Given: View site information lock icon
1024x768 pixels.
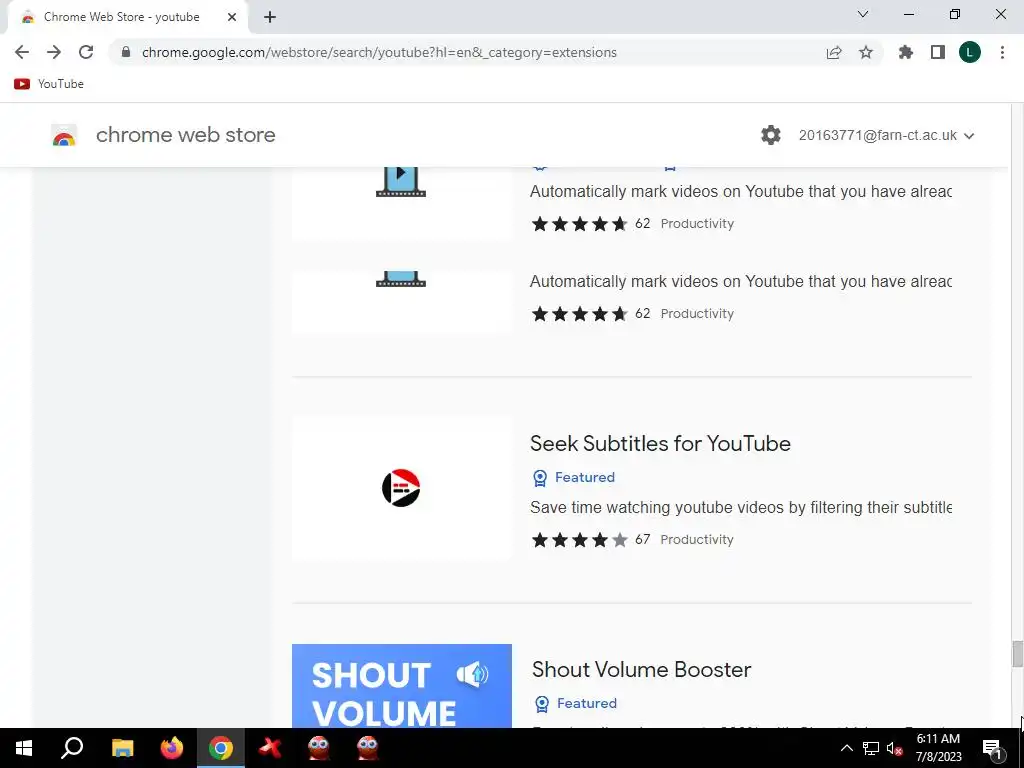Looking at the screenshot, I should pyautogui.click(x=126, y=52).
